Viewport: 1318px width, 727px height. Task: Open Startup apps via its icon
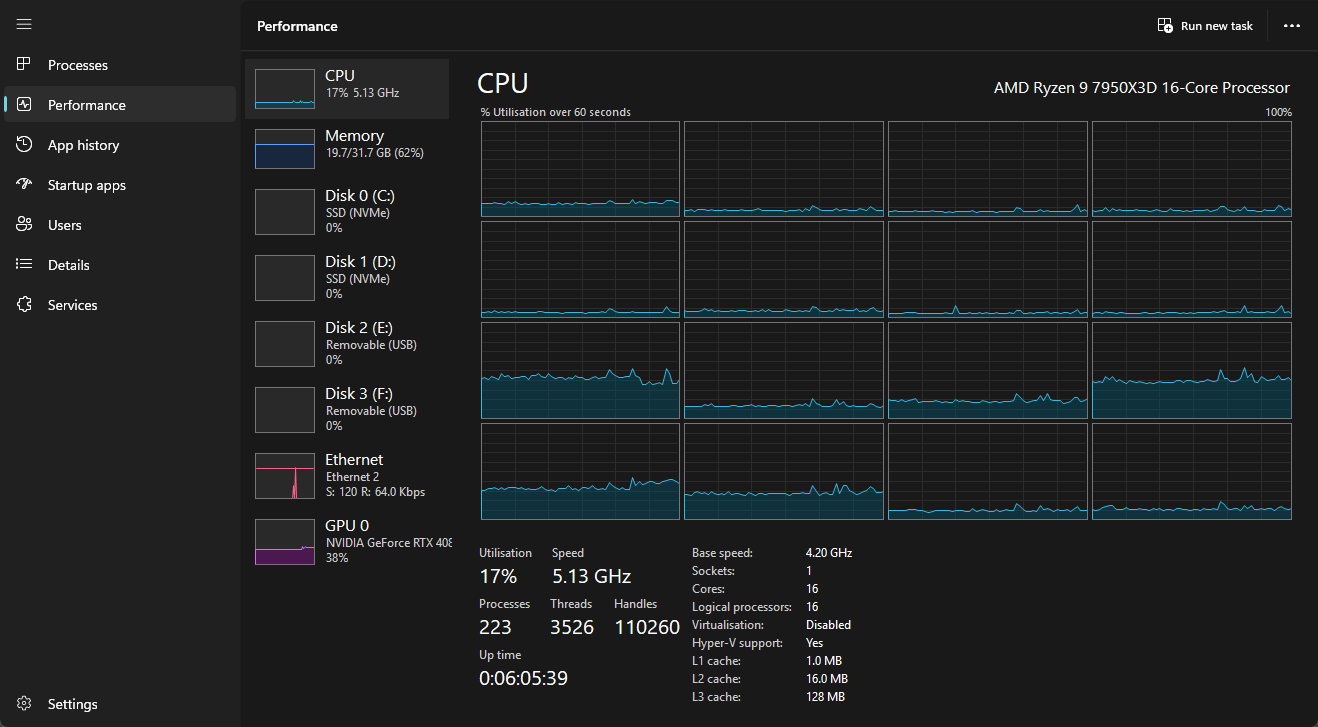pos(25,185)
